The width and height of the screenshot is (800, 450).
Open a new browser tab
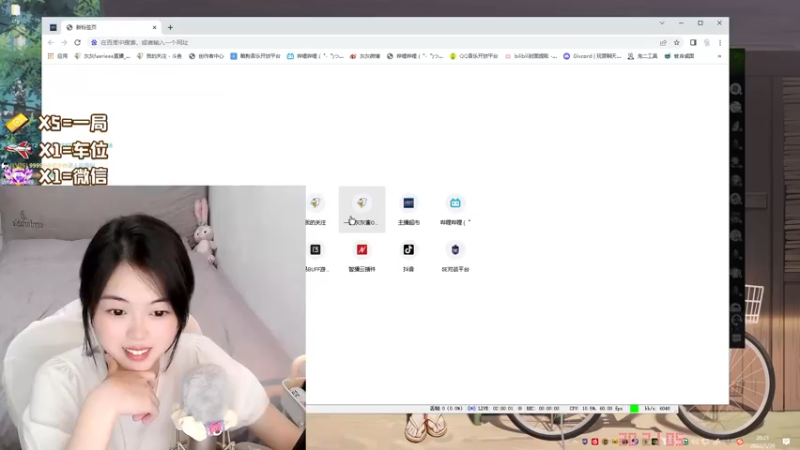point(170,28)
